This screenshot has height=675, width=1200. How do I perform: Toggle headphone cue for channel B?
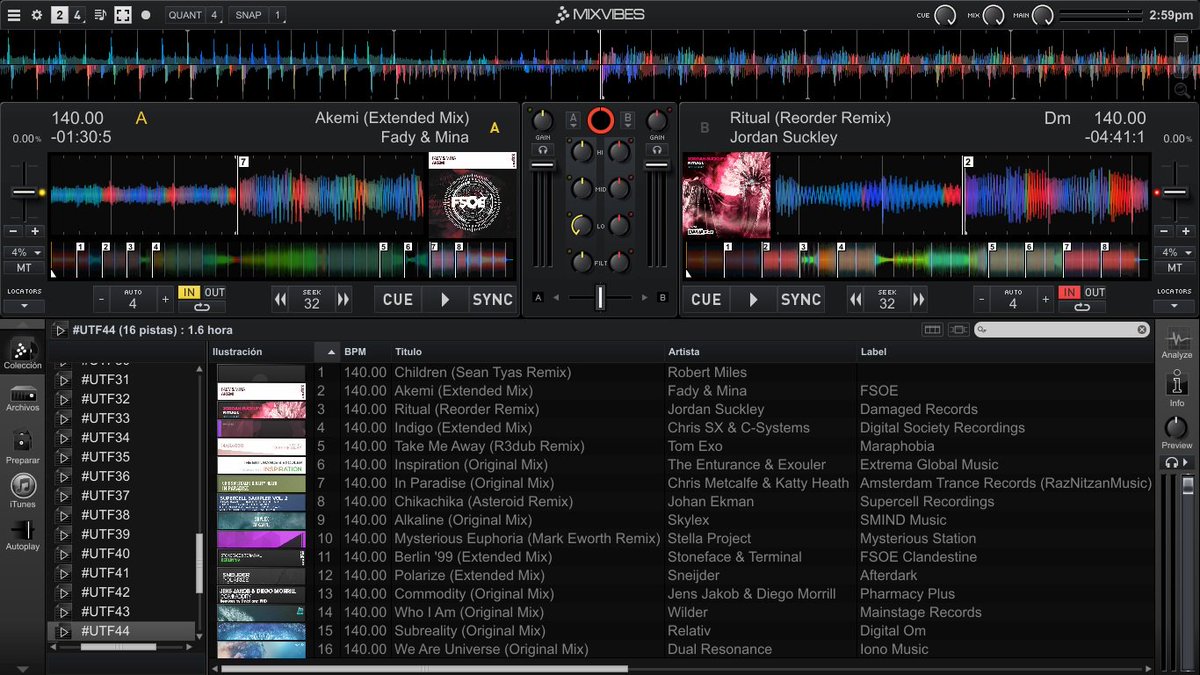(x=656, y=149)
